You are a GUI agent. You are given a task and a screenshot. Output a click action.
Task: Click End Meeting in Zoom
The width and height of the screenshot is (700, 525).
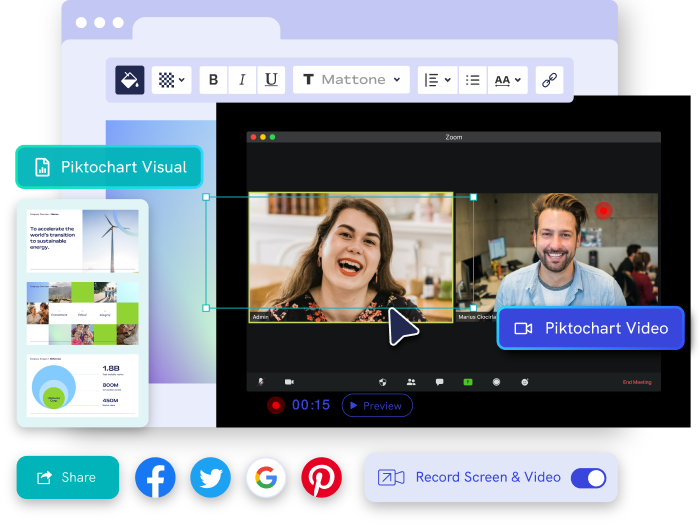(x=637, y=382)
